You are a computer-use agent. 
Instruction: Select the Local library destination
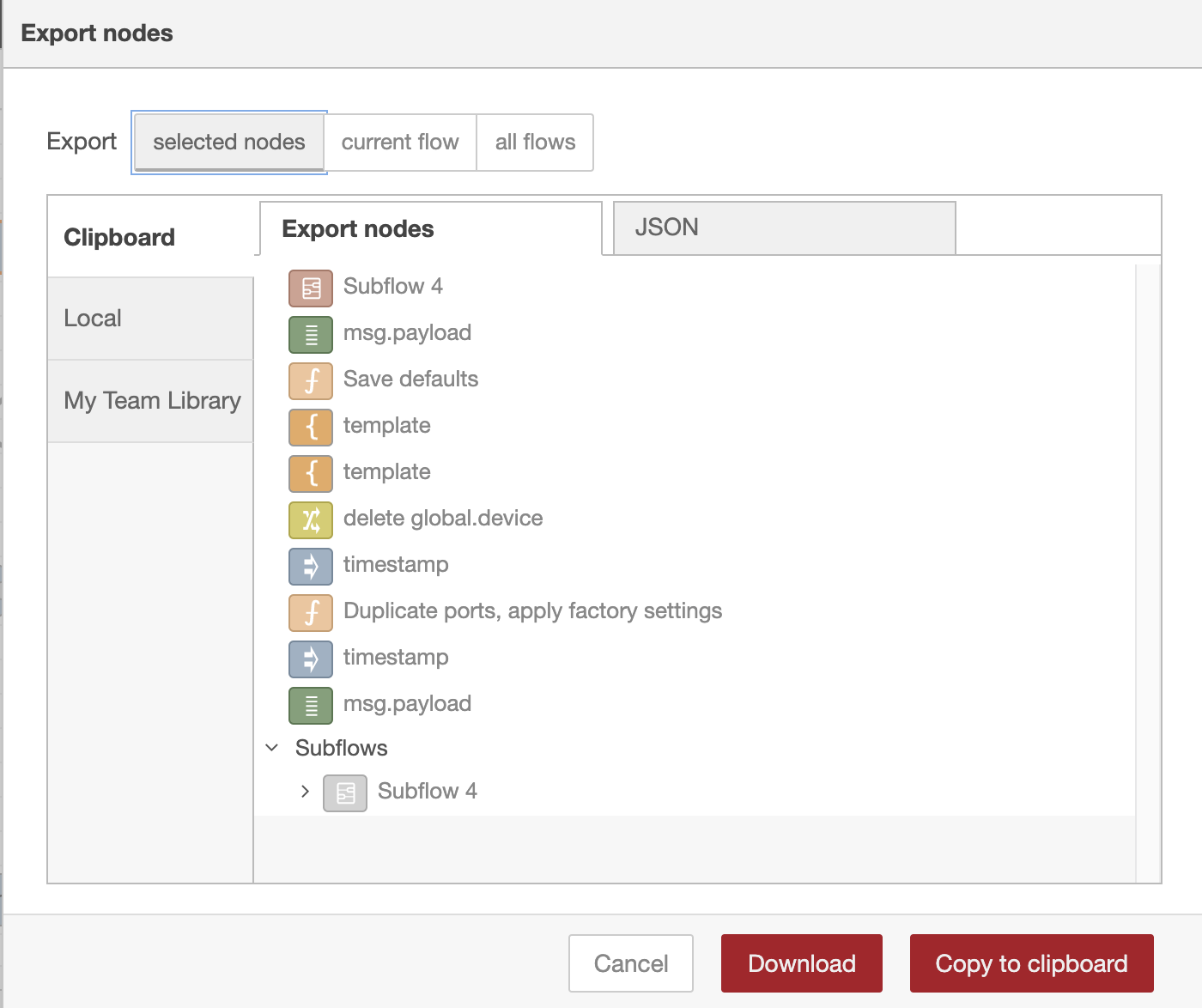150,319
